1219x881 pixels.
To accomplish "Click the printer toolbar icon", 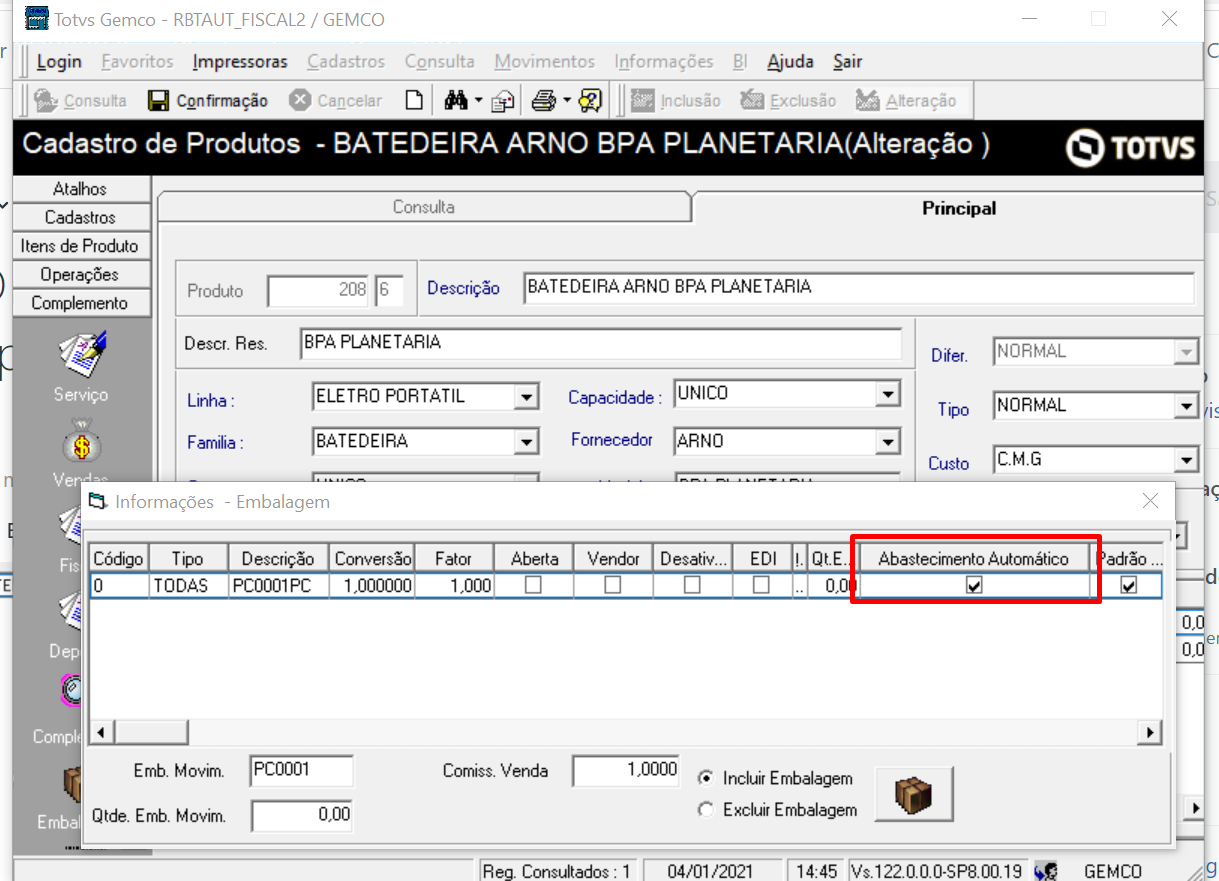I will click(x=544, y=100).
